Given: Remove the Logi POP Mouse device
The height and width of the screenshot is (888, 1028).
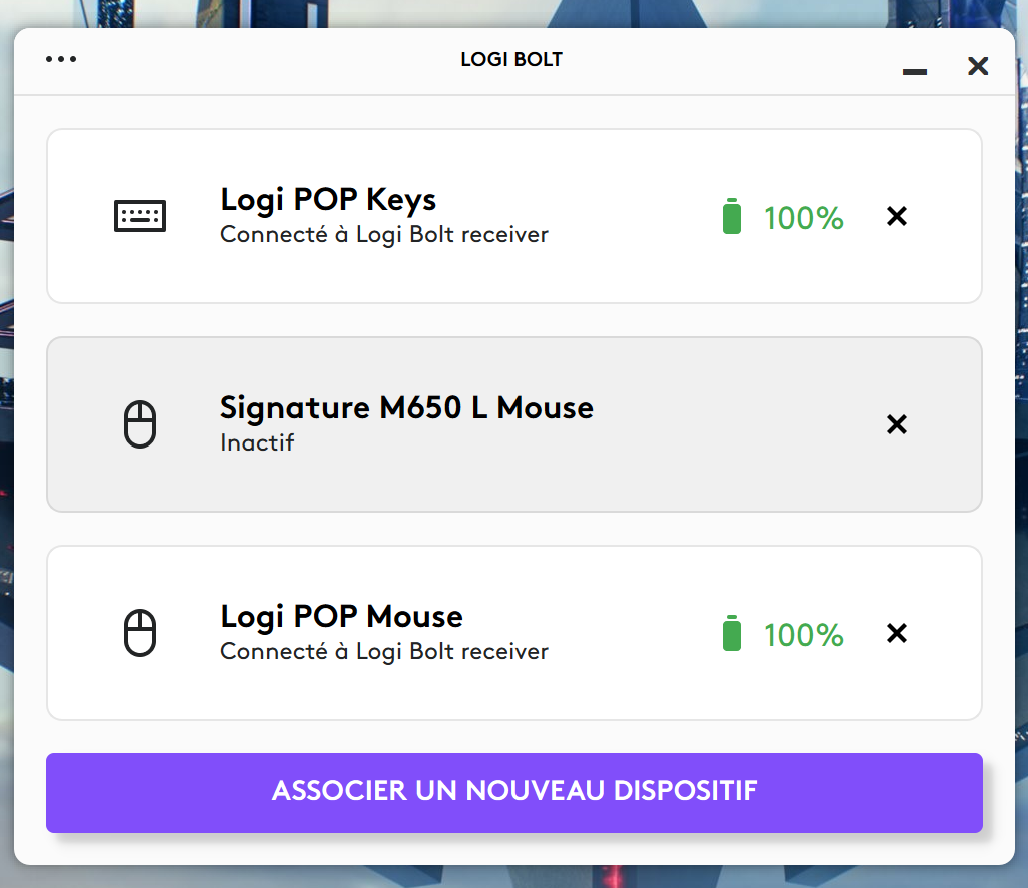Looking at the screenshot, I should pyautogui.click(x=897, y=633).
